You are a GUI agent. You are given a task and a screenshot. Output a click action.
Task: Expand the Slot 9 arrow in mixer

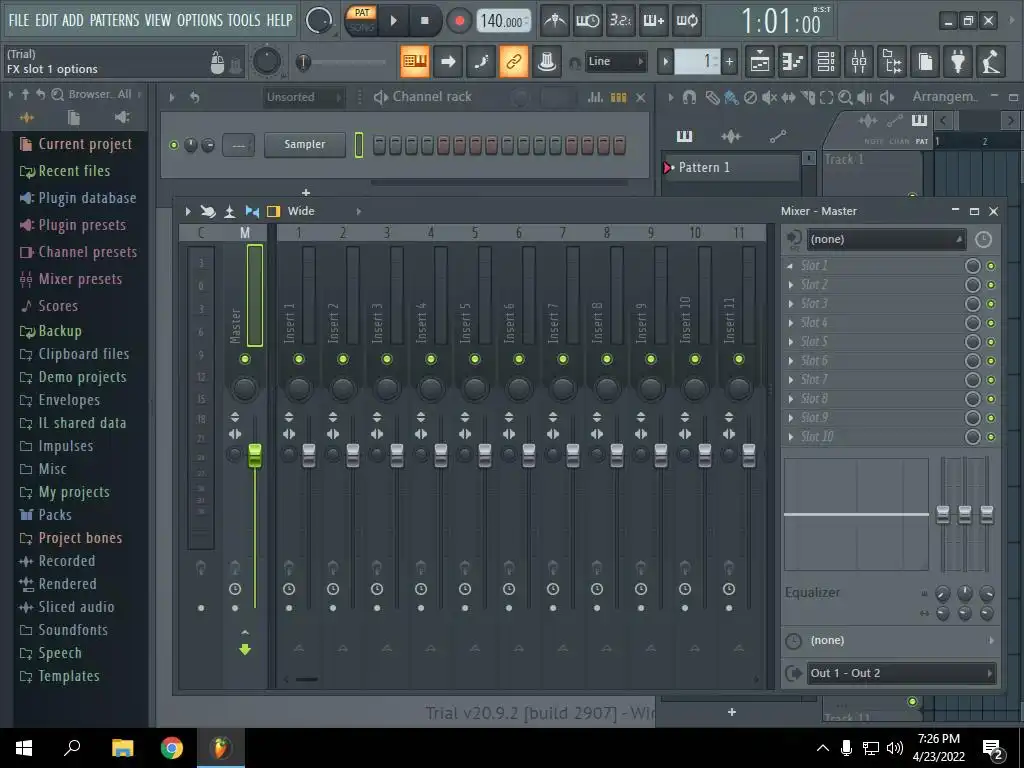[791, 417]
